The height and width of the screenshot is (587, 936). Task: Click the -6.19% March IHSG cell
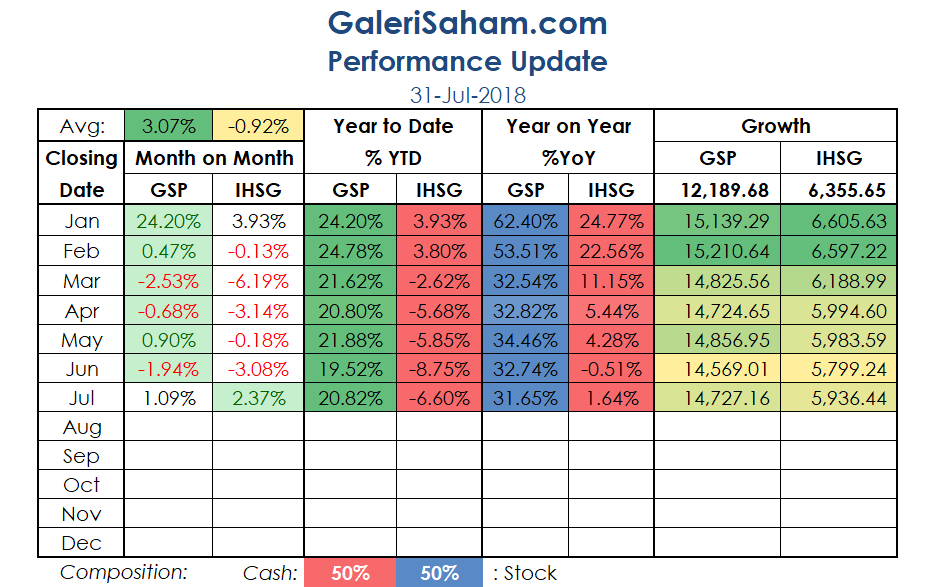[x=258, y=278]
